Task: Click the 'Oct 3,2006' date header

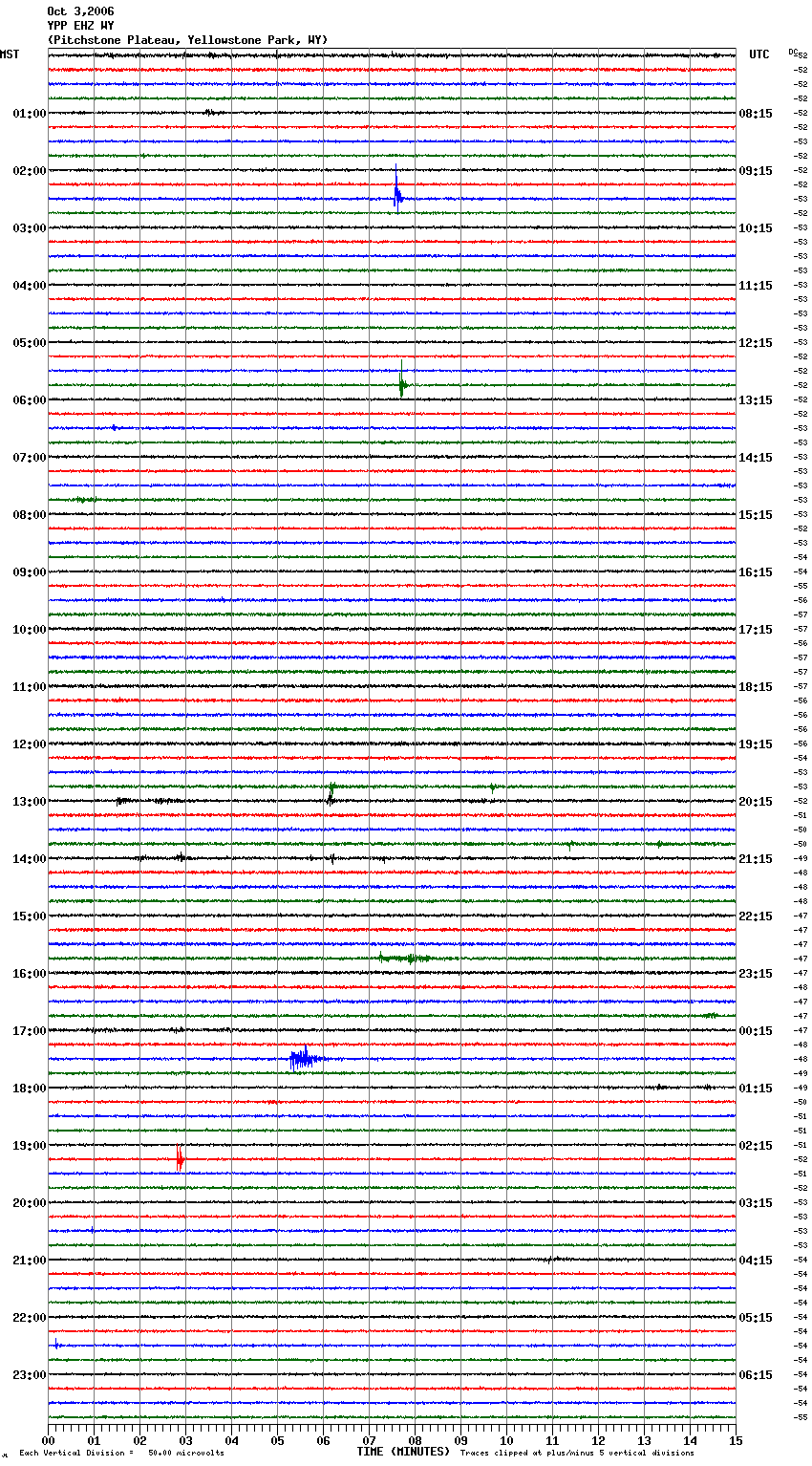Action: pos(80,11)
